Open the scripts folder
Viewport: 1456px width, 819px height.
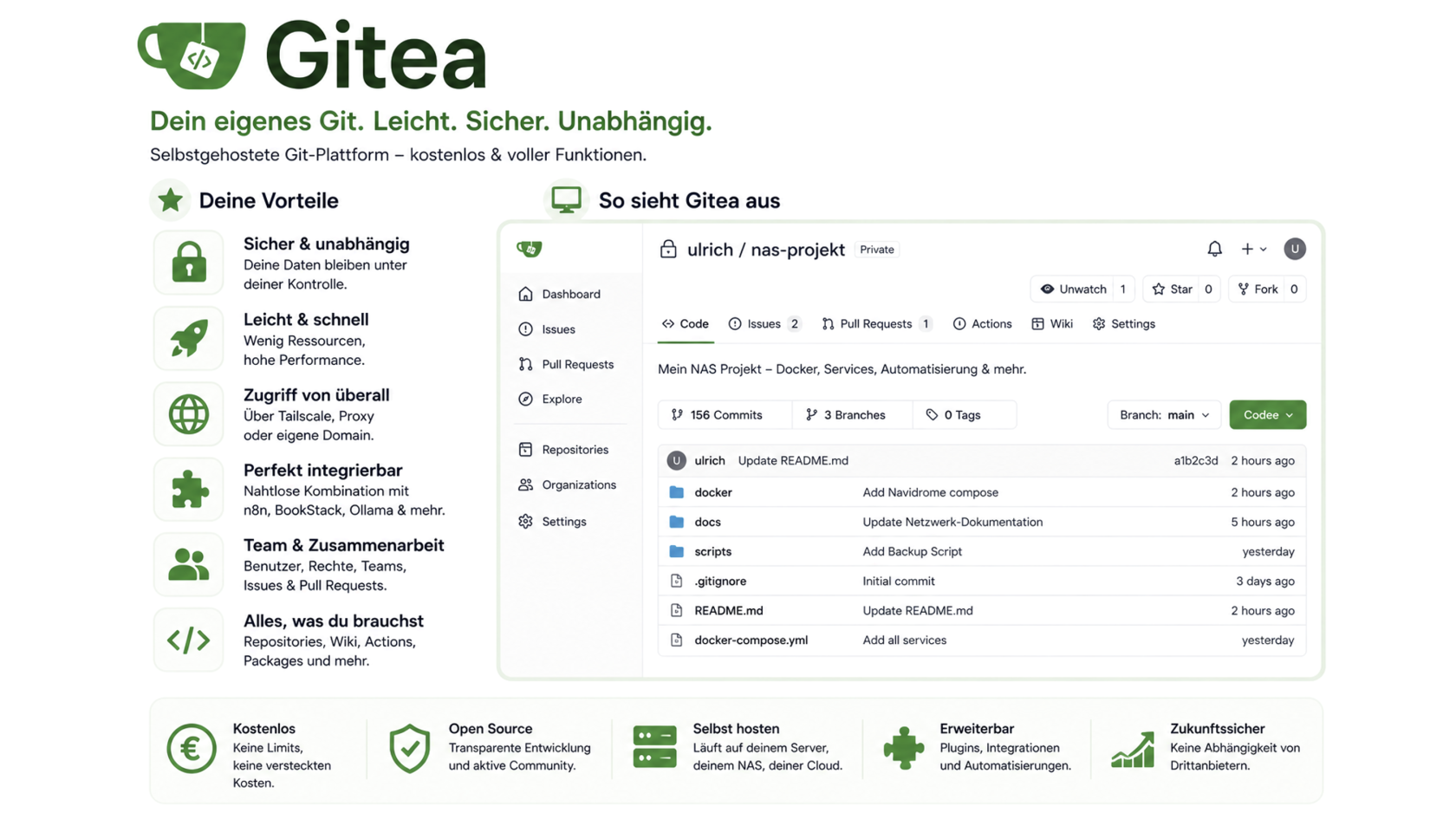coord(712,551)
